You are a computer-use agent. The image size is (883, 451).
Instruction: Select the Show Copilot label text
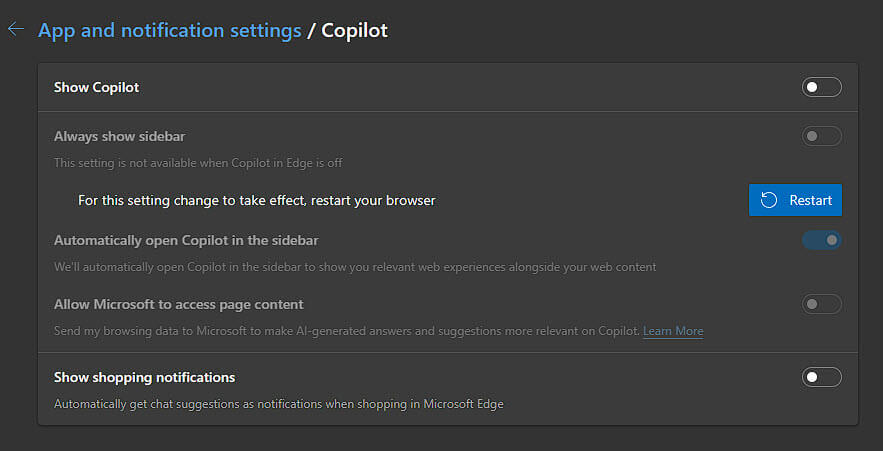click(x=96, y=88)
